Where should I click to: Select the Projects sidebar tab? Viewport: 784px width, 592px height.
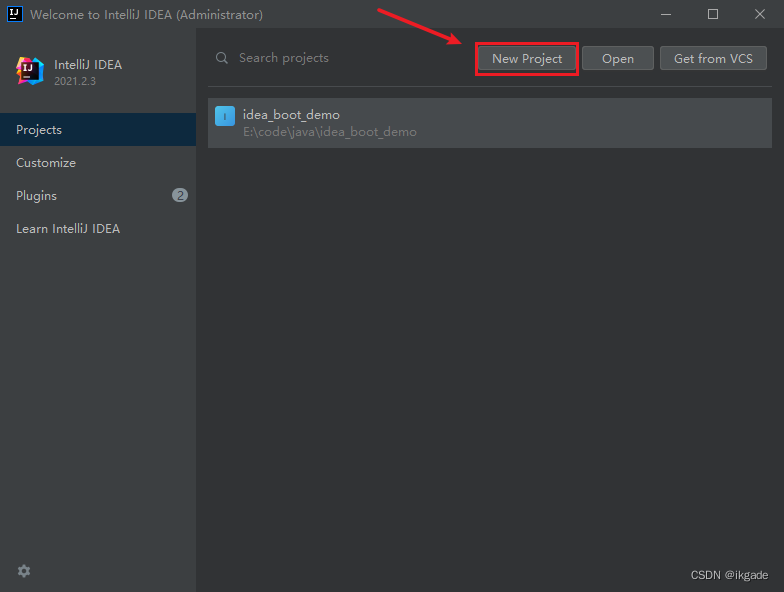coord(98,130)
